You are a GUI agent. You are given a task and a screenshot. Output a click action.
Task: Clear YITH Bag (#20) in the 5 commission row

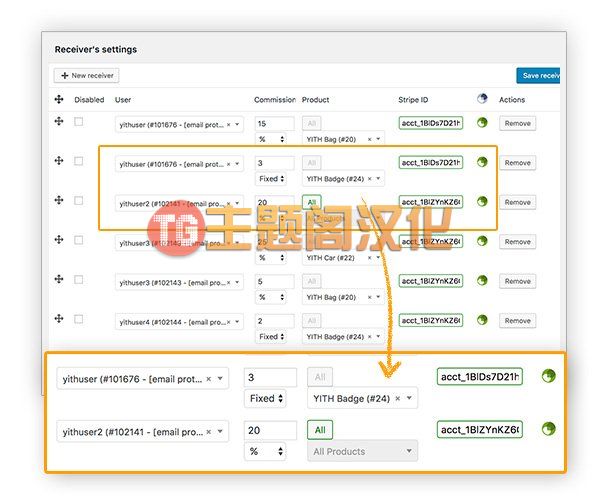click(x=369, y=298)
